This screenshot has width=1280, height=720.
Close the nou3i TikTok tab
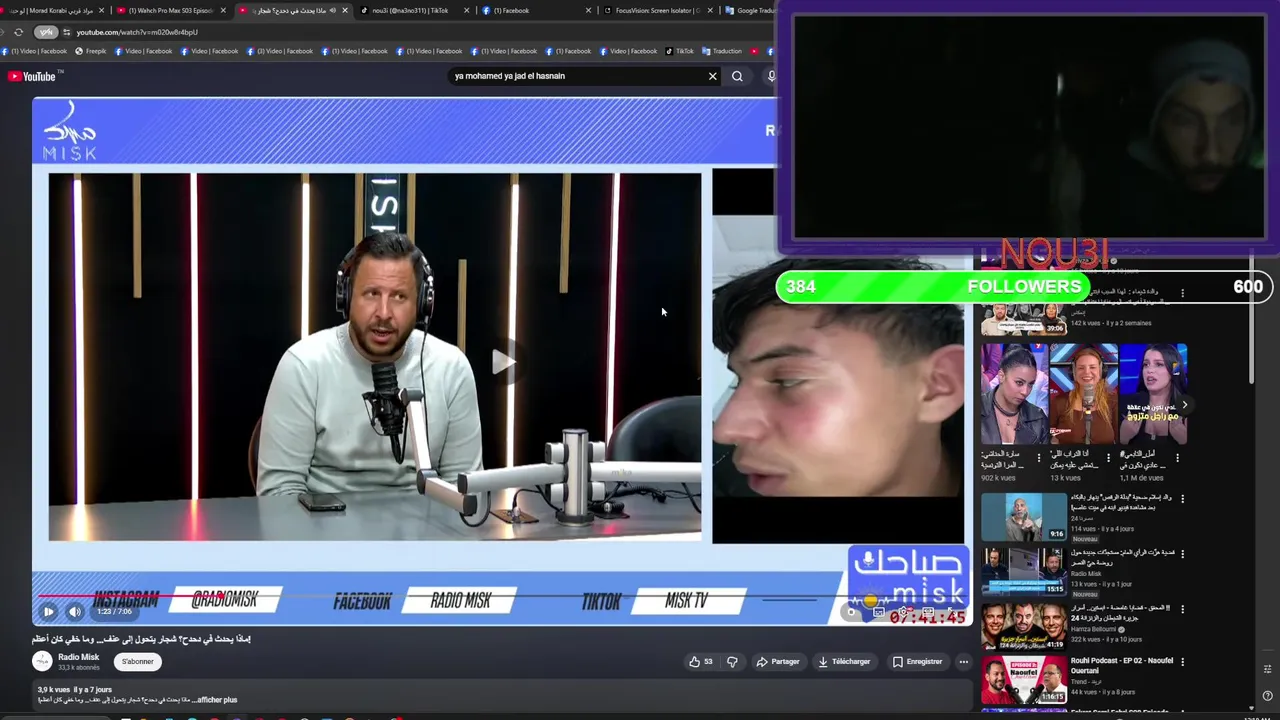(466, 10)
